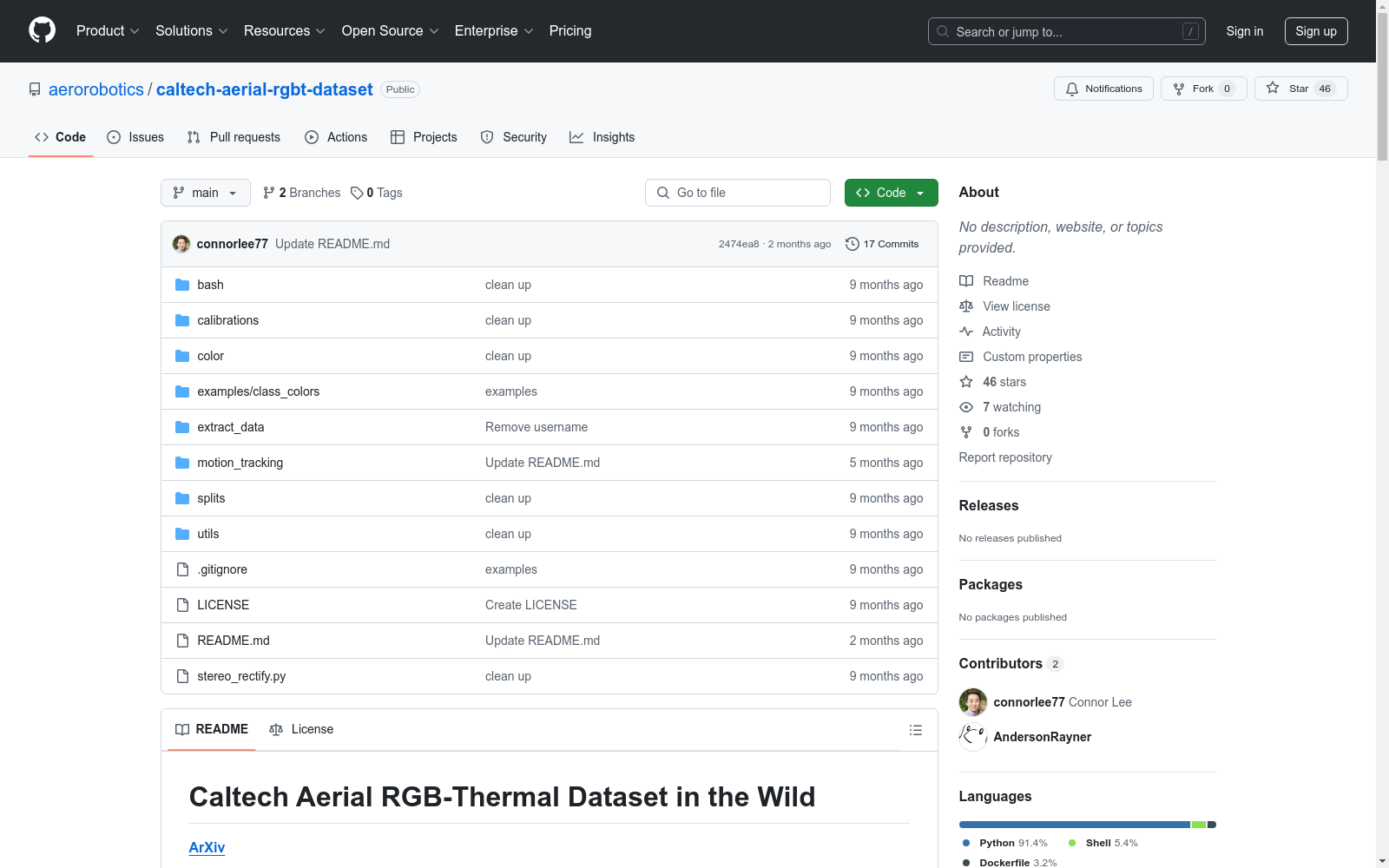Click the Custom properties note icon
Image resolution: width=1389 pixels, height=868 pixels.
pyautogui.click(x=966, y=357)
